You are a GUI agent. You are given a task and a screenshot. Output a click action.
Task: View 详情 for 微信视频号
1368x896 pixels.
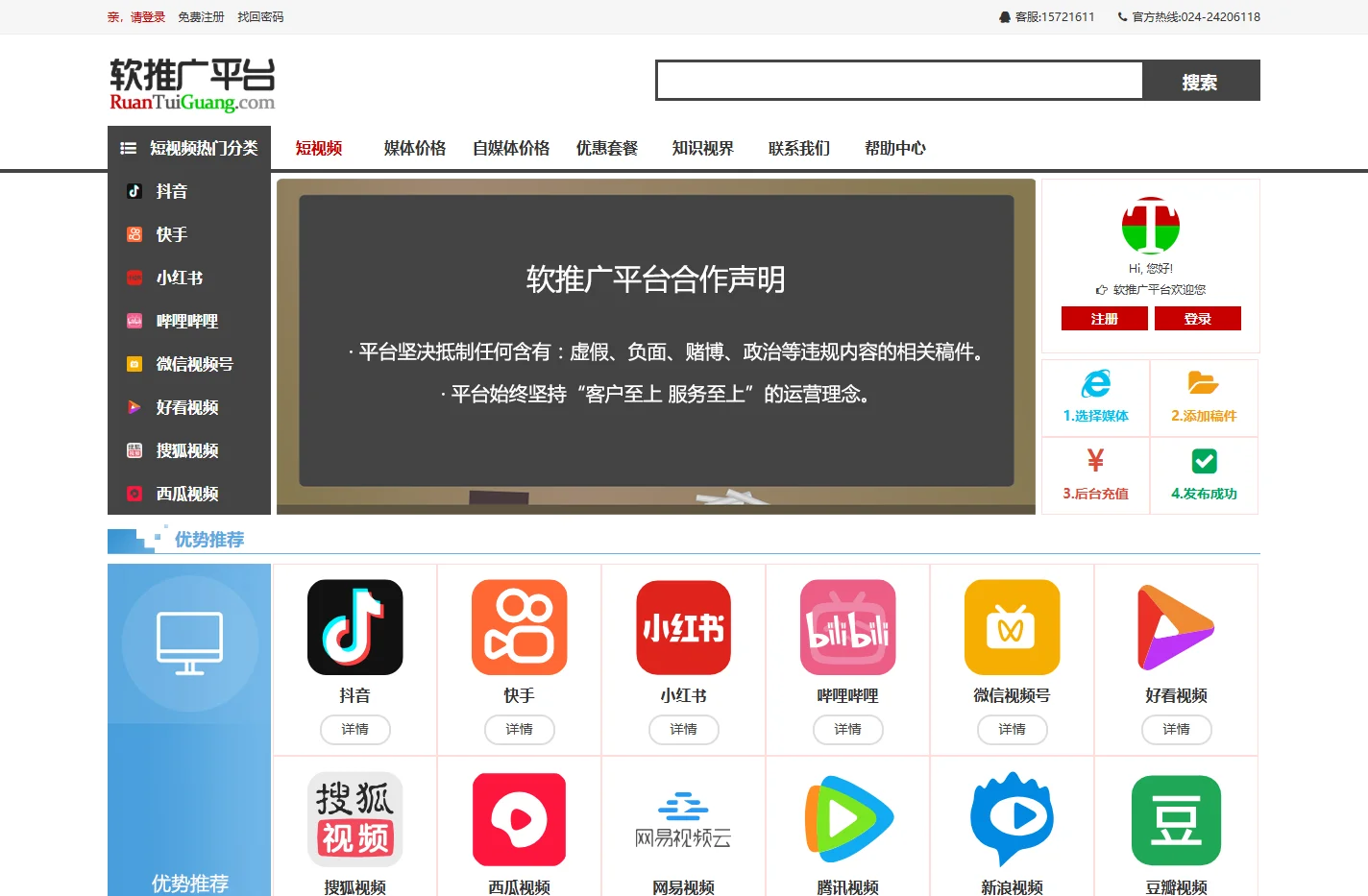pyautogui.click(x=1013, y=730)
